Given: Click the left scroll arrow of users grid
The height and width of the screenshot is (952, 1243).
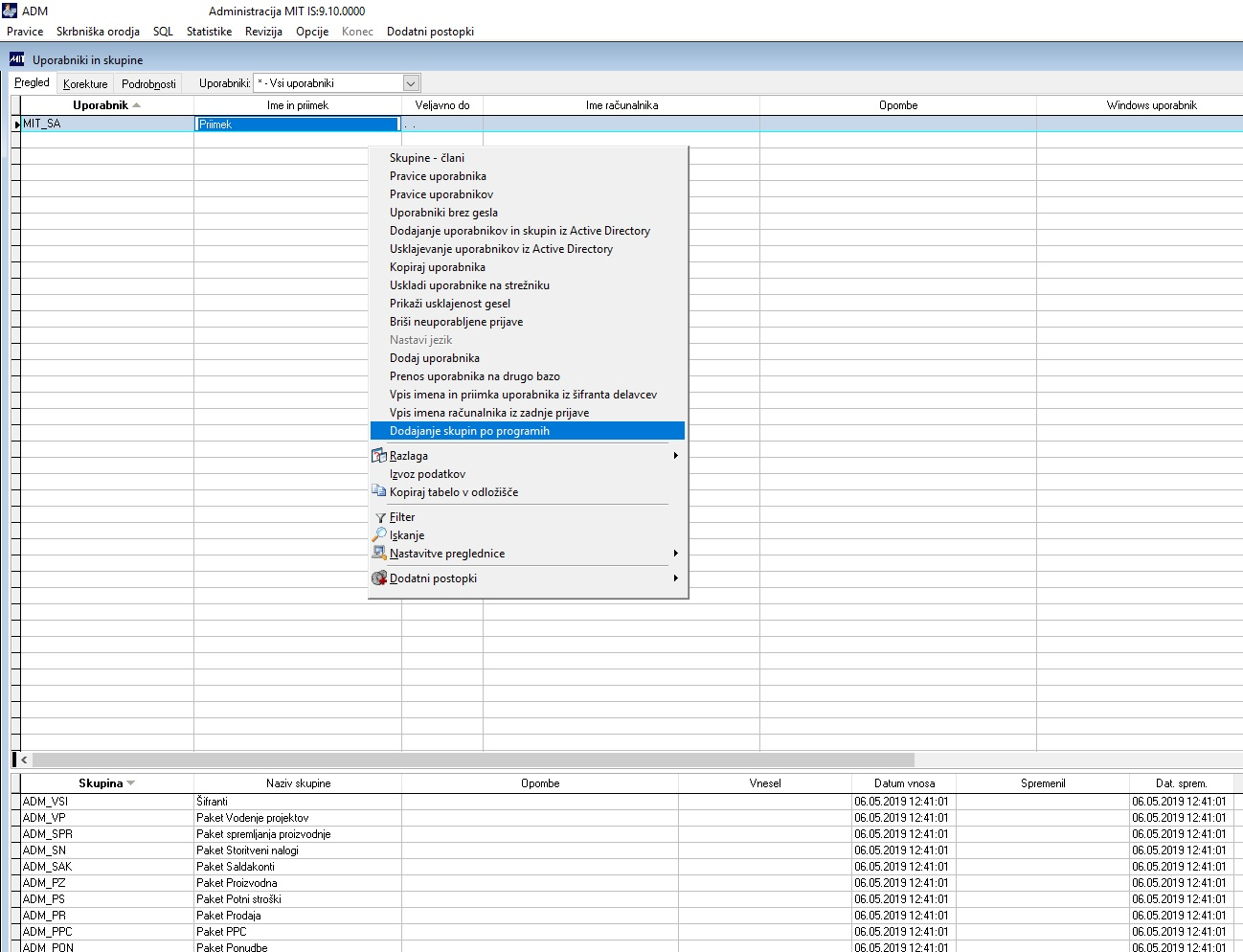Looking at the screenshot, I should point(25,759).
